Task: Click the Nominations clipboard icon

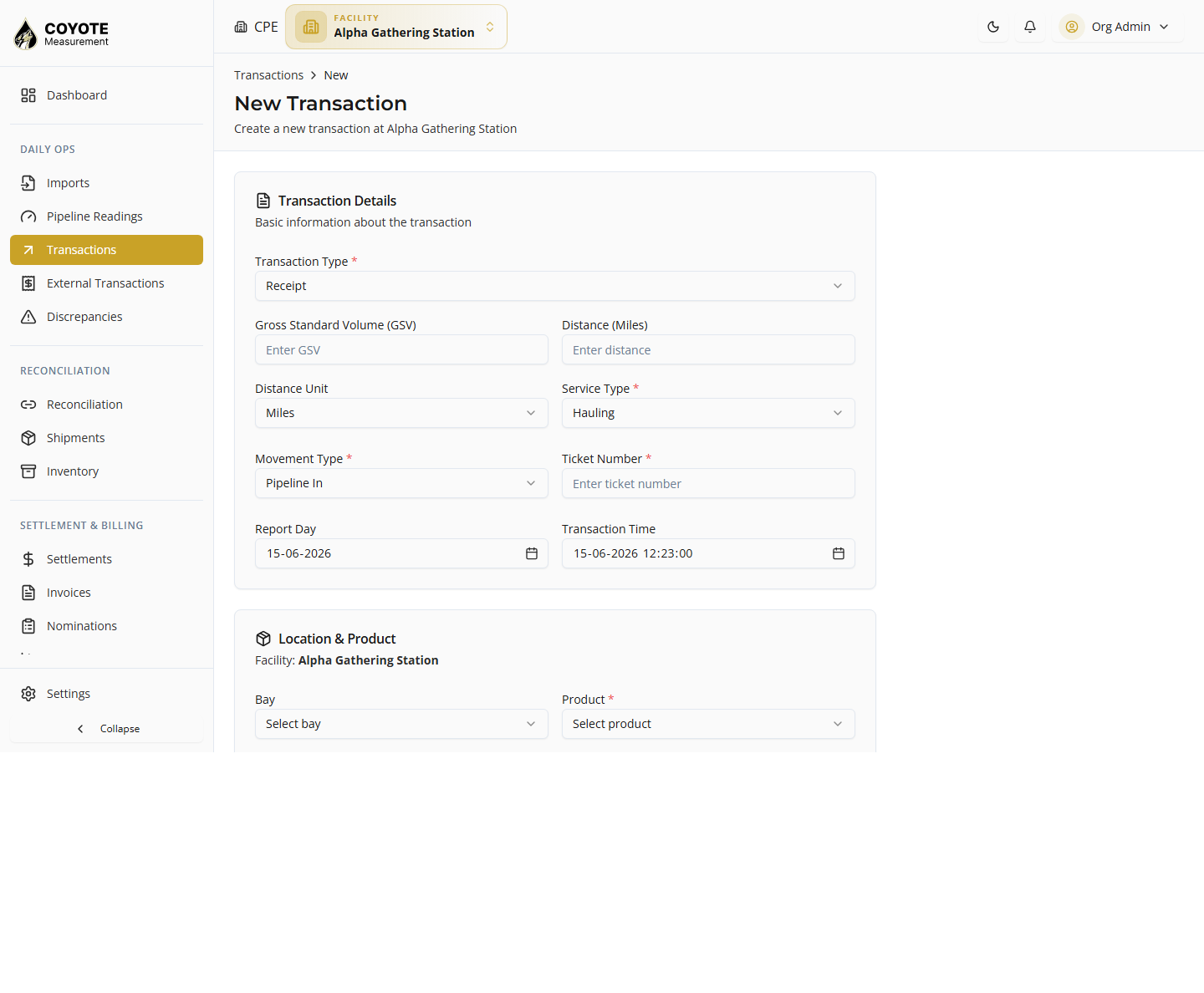Action: click(28, 626)
